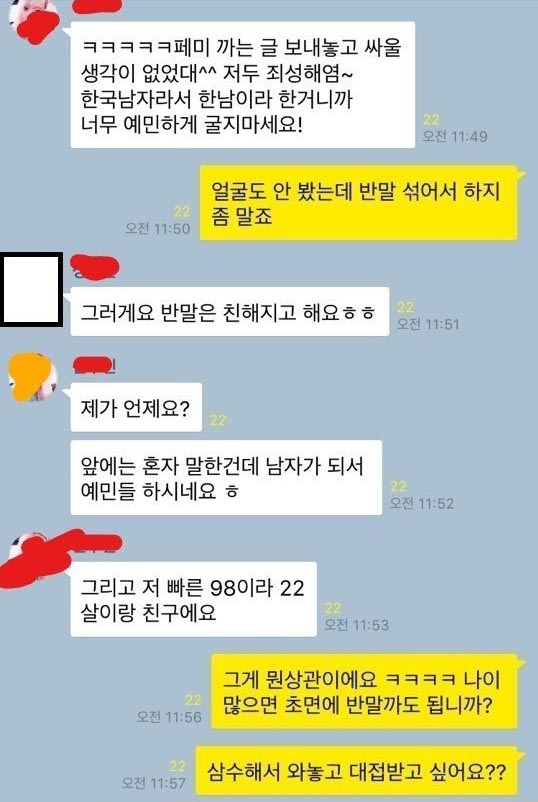Click the 오전 11:57 timestamp
The height and width of the screenshot is (802, 538).
click(153, 783)
